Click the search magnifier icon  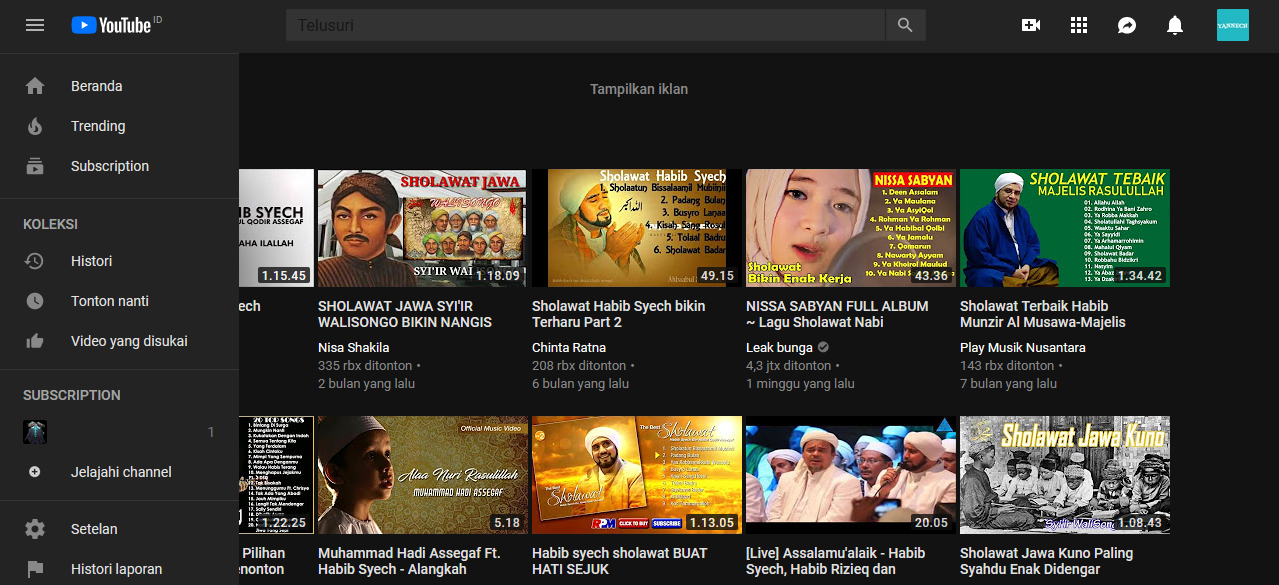pos(905,25)
